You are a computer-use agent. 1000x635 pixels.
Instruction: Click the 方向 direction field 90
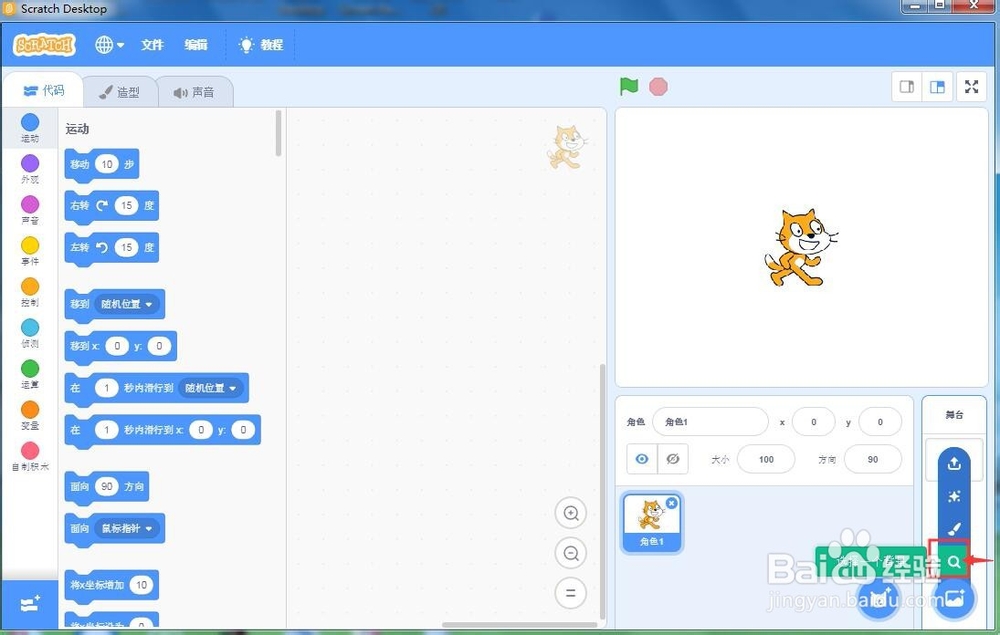[x=872, y=459]
